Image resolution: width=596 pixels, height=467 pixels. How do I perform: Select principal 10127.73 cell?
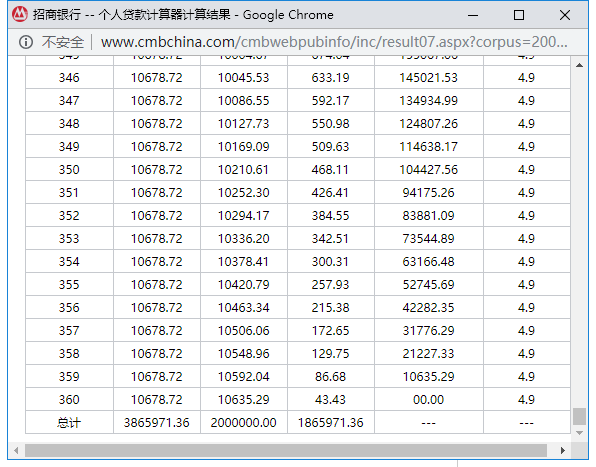[244, 123]
